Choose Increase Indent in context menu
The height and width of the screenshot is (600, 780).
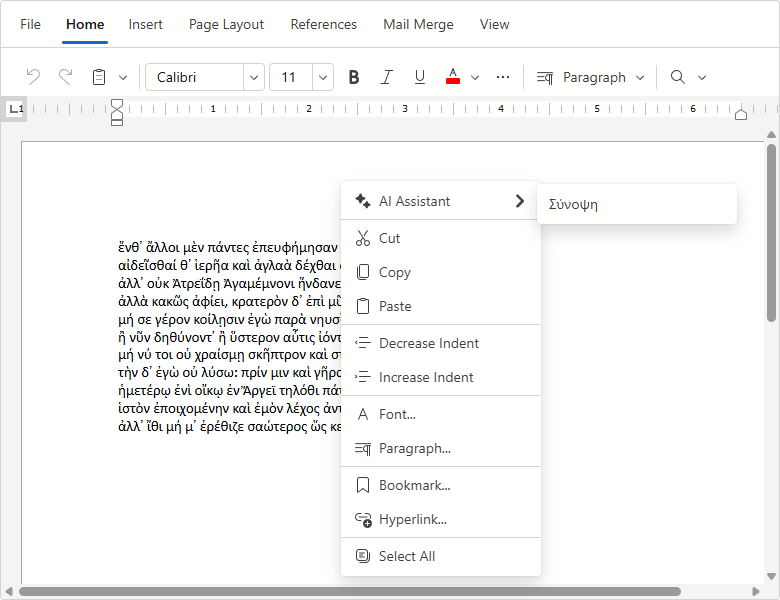click(x=441, y=377)
